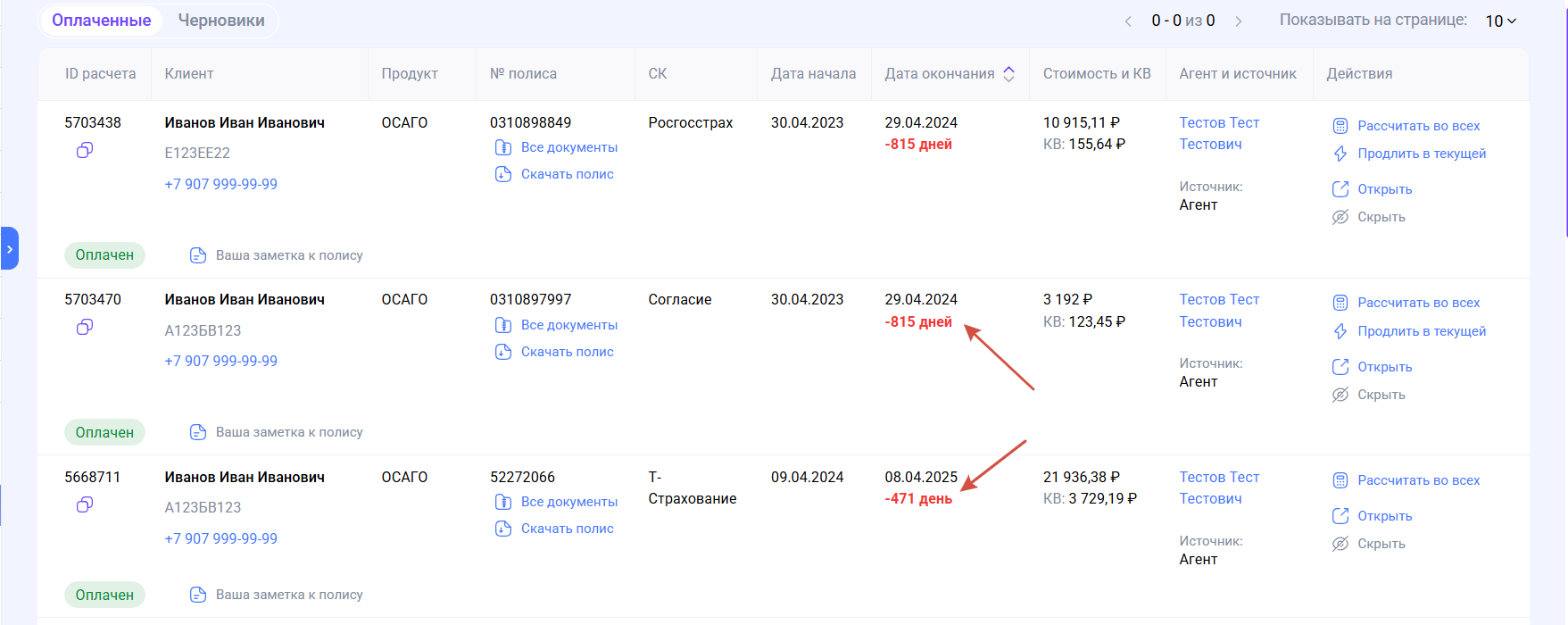The image size is (1568, 625).
Task: Open Все документы for policy 52272066
Action: coord(568,502)
